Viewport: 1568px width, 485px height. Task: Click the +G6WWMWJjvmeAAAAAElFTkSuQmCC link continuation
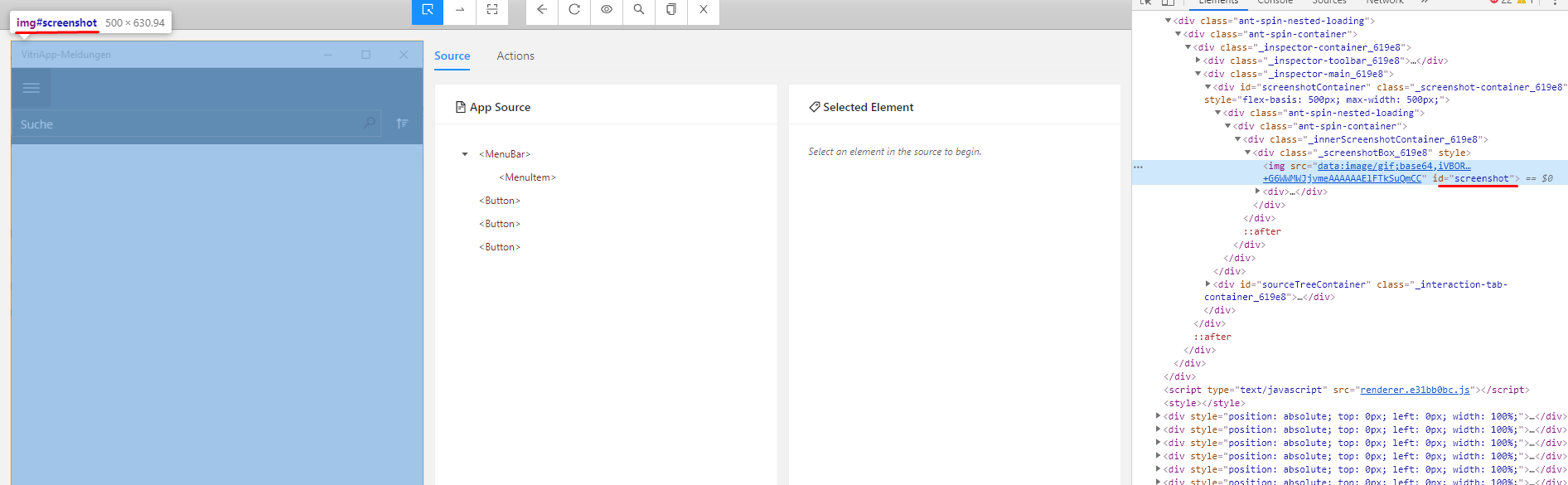pyautogui.click(x=1343, y=178)
